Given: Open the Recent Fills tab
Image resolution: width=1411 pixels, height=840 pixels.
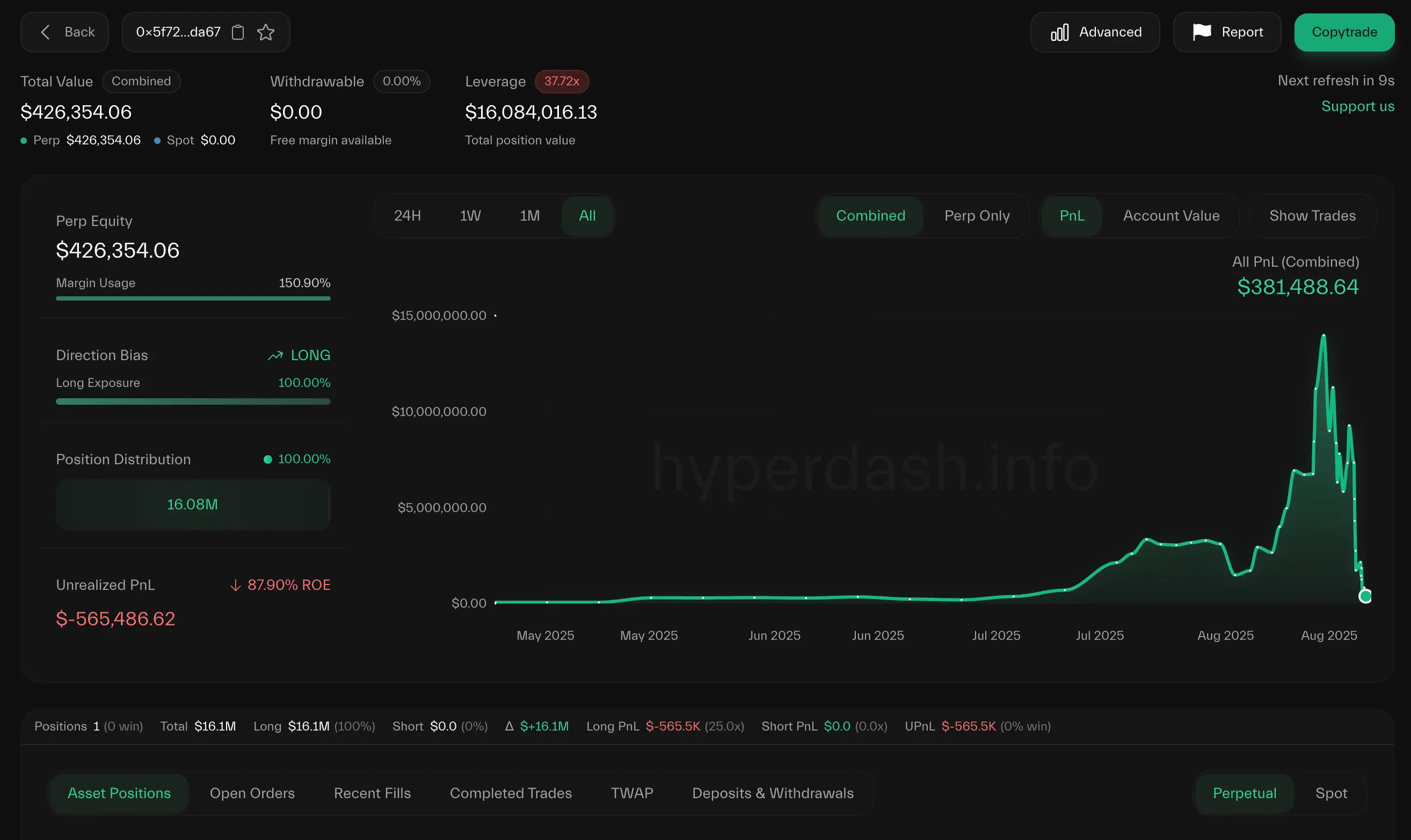Looking at the screenshot, I should (372, 794).
